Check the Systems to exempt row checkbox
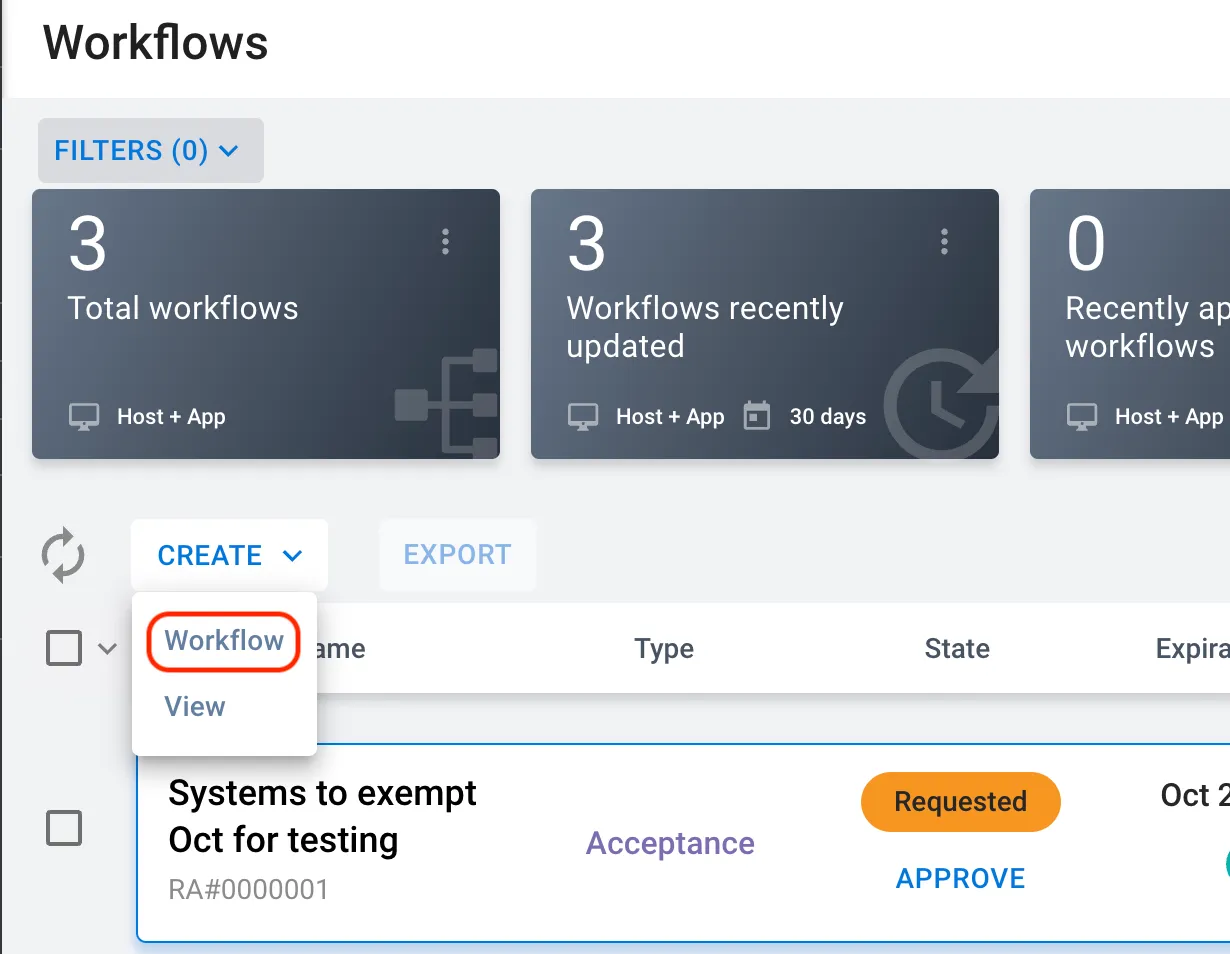Viewport: 1230px width, 954px height. 64,828
